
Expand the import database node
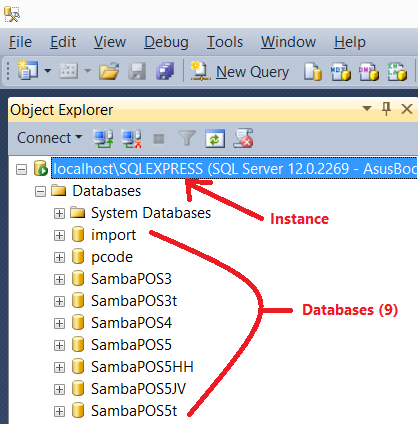pyautogui.click(x=59, y=236)
